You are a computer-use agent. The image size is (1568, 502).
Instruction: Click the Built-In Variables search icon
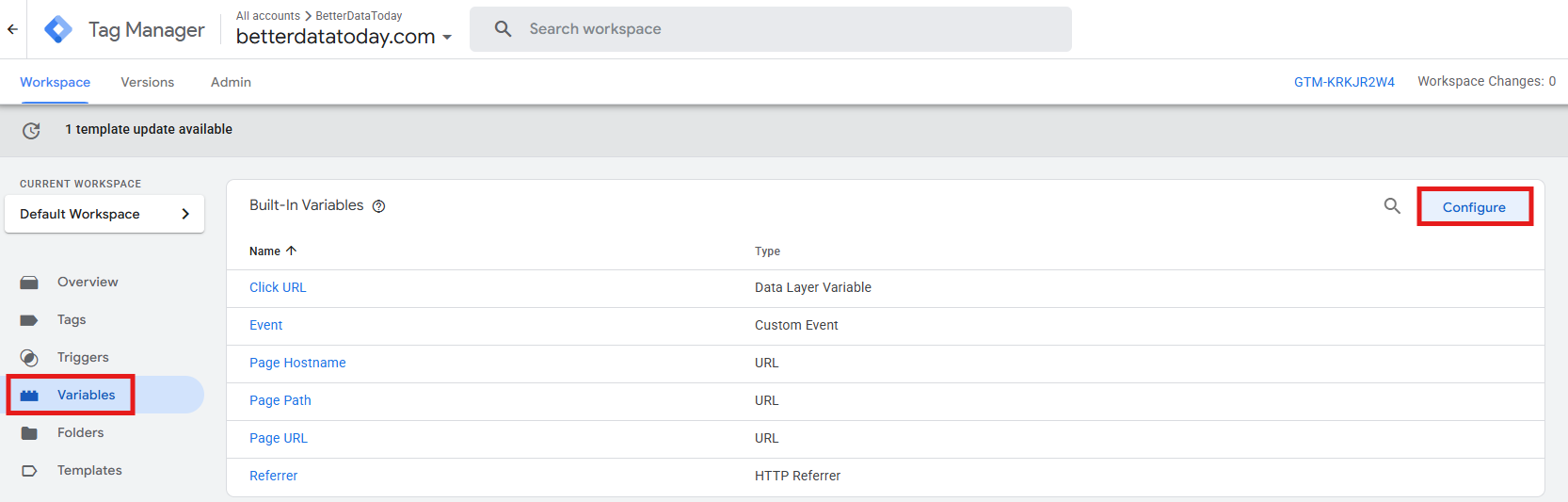1392,205
